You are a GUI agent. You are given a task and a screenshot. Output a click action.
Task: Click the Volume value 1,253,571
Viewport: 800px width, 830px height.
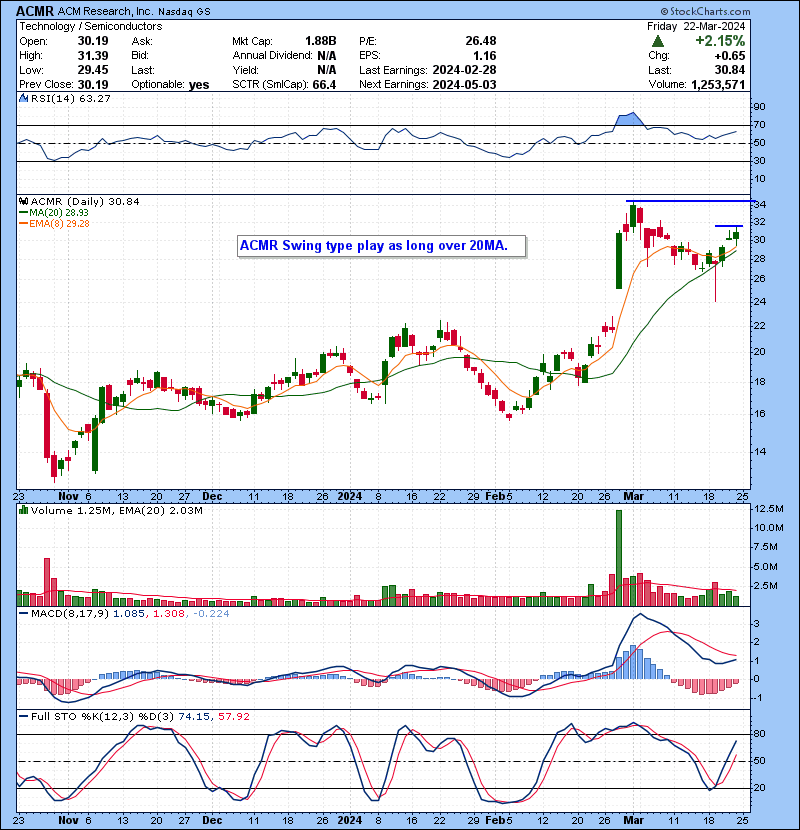coord(717,84)
